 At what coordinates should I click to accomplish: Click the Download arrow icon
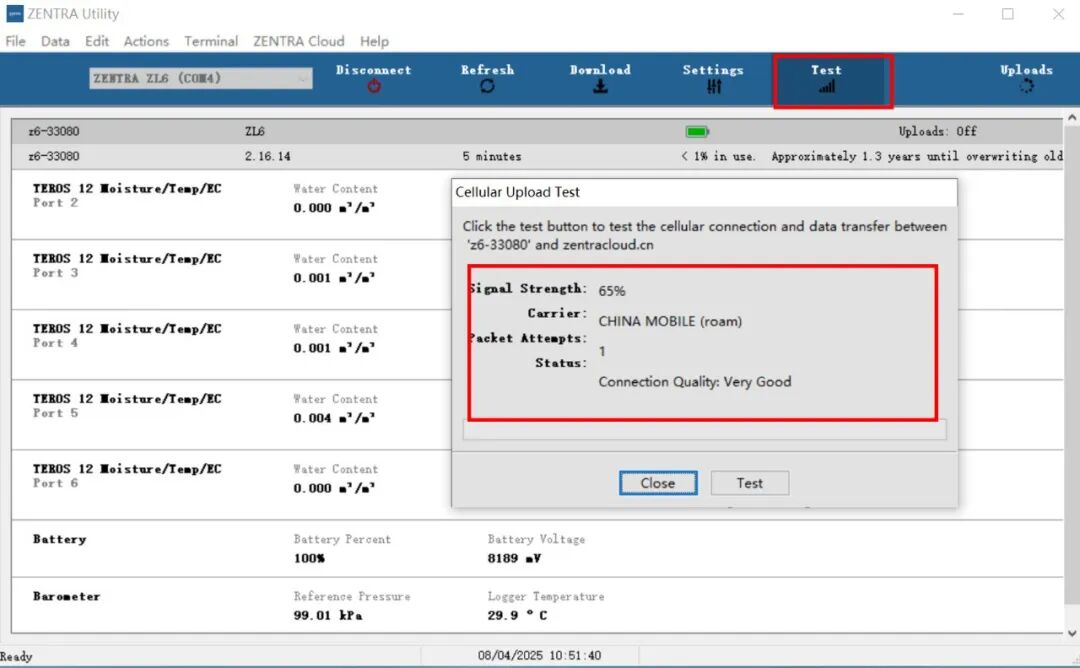[x=600, y=87]
